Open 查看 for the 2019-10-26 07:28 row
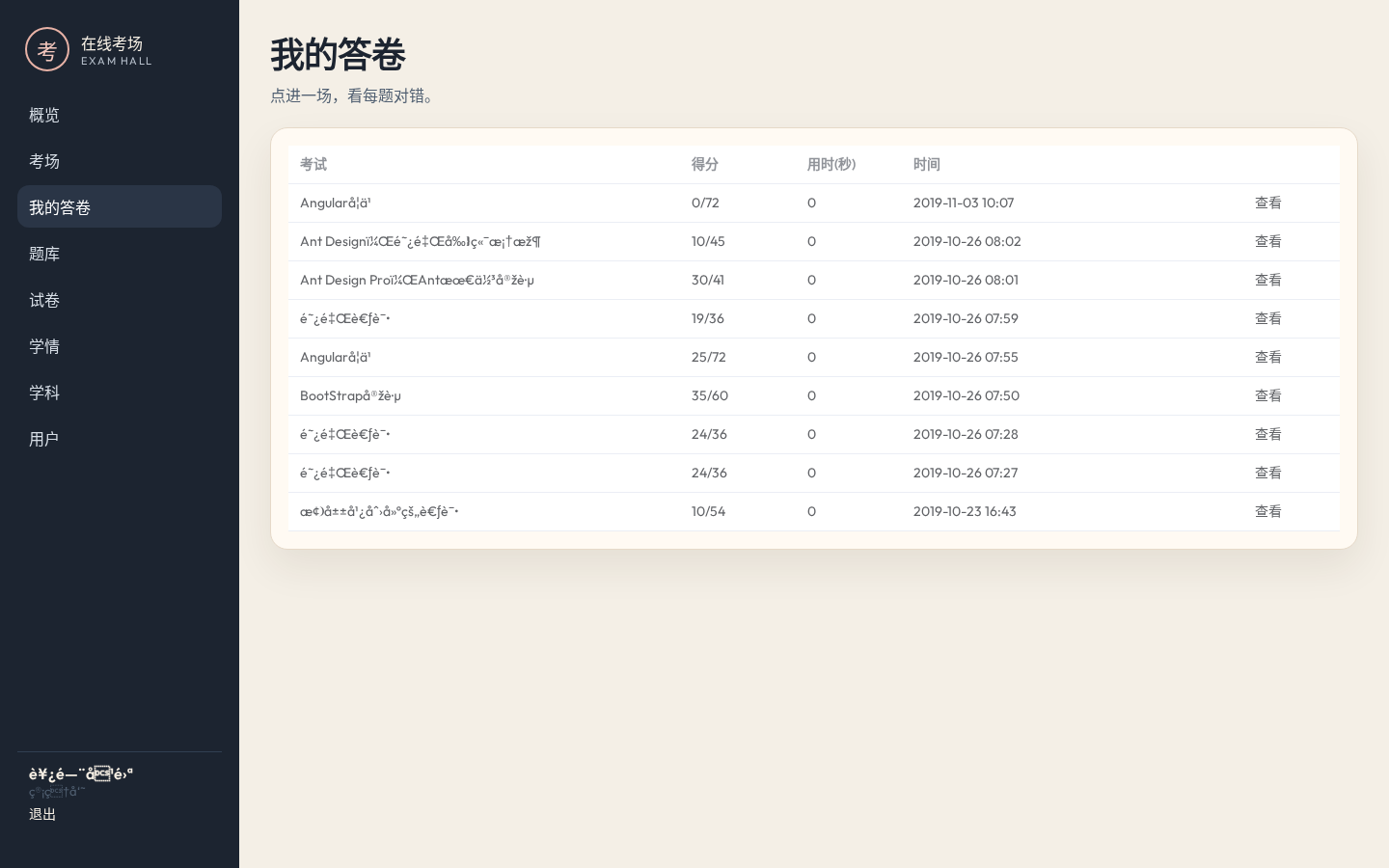This screenshot has width=1389, height=868. pyautogui.click(x=1267, y=434)
